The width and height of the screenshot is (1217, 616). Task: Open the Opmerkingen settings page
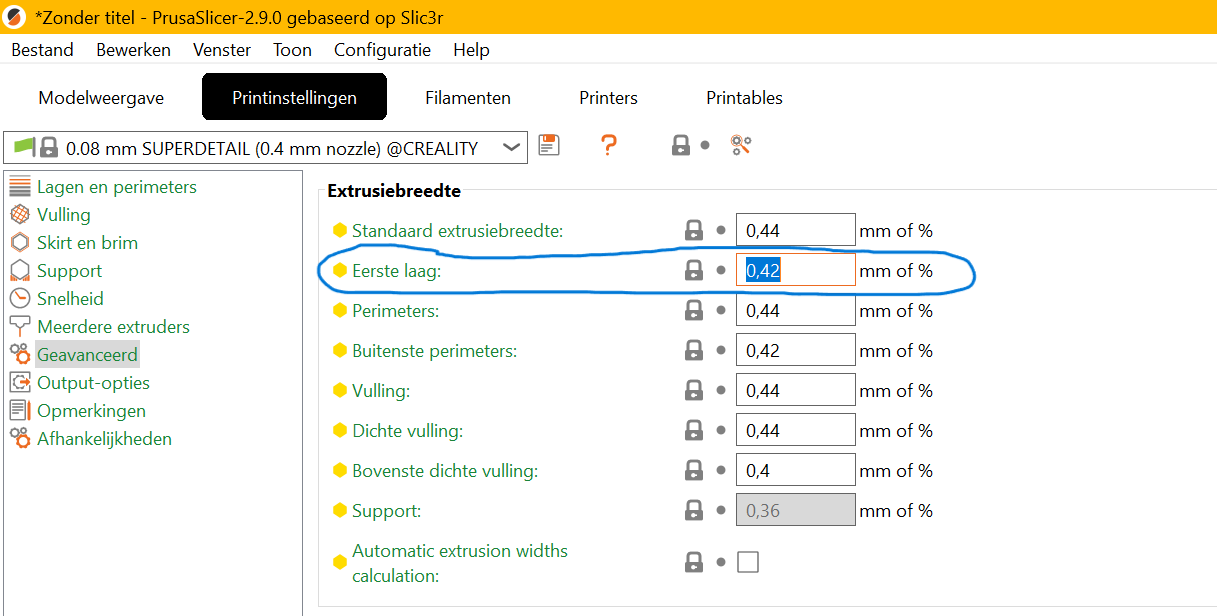(91, 411)
